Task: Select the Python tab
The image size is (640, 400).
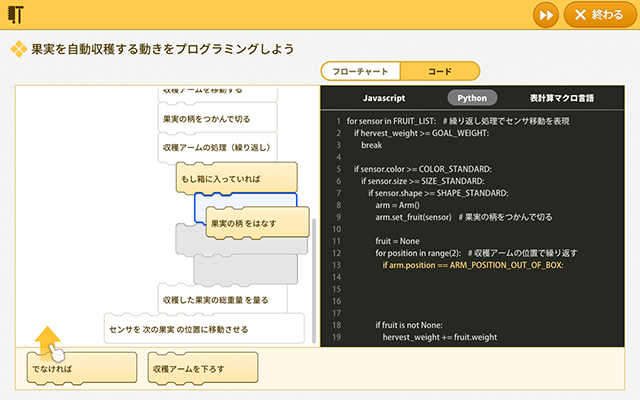Action: [472, 98]
